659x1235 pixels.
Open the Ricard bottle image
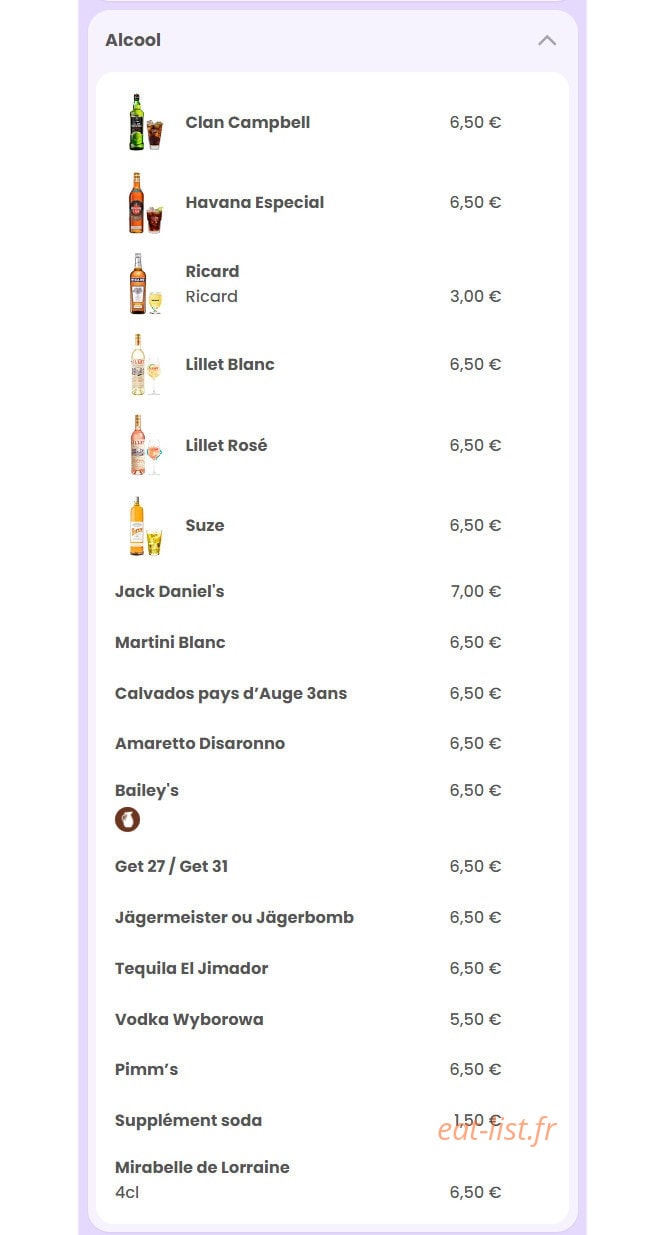[145, 284]
